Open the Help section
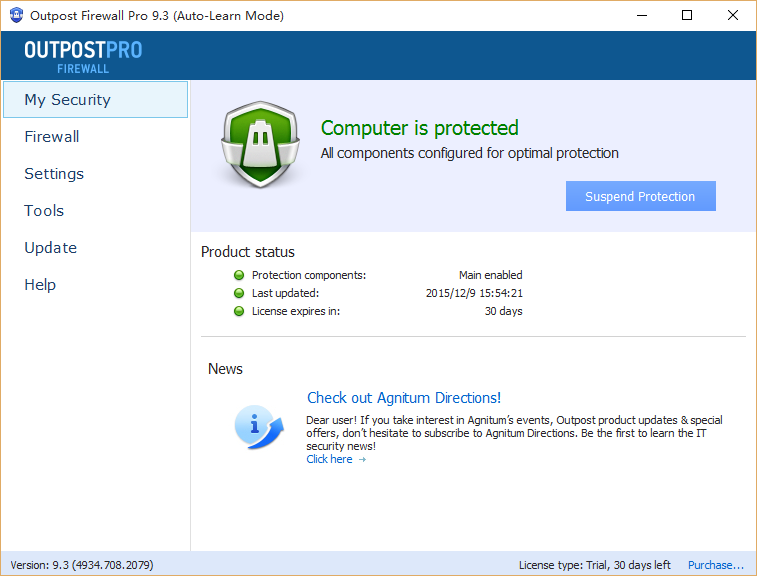Screen dimensions: 757x576 (40, 285)
